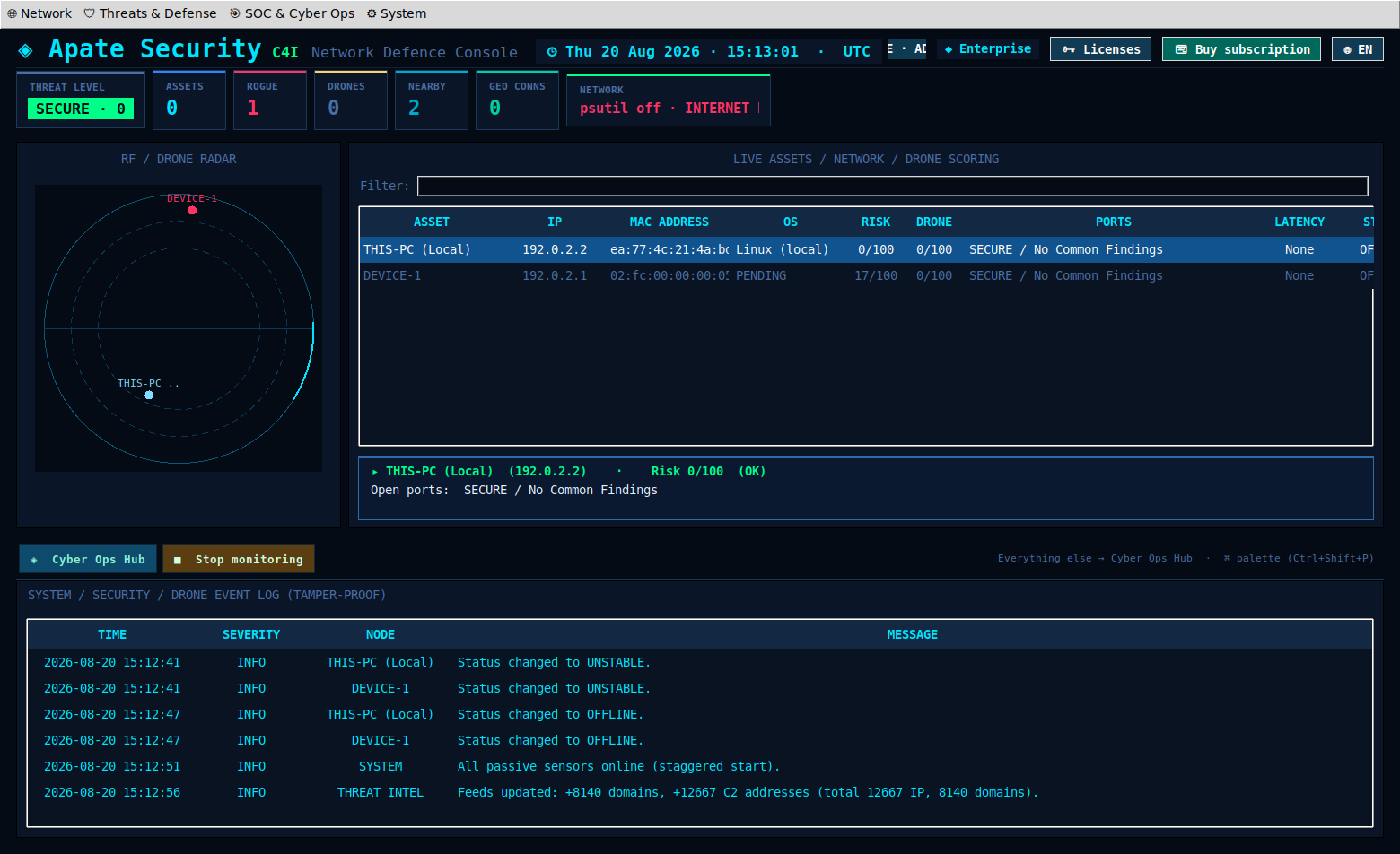The image size is (1400, 854).
Task: Select the 15:12:51 SYSTEM log entry
Action: click(700, 766)
